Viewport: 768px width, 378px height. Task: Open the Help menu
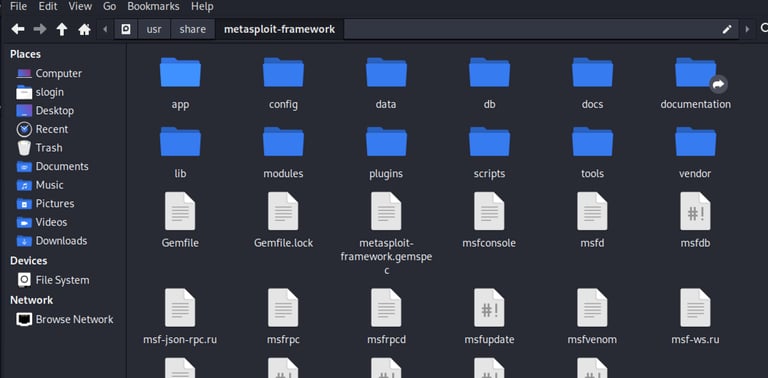pyautogui.click(x=202, y=6)
